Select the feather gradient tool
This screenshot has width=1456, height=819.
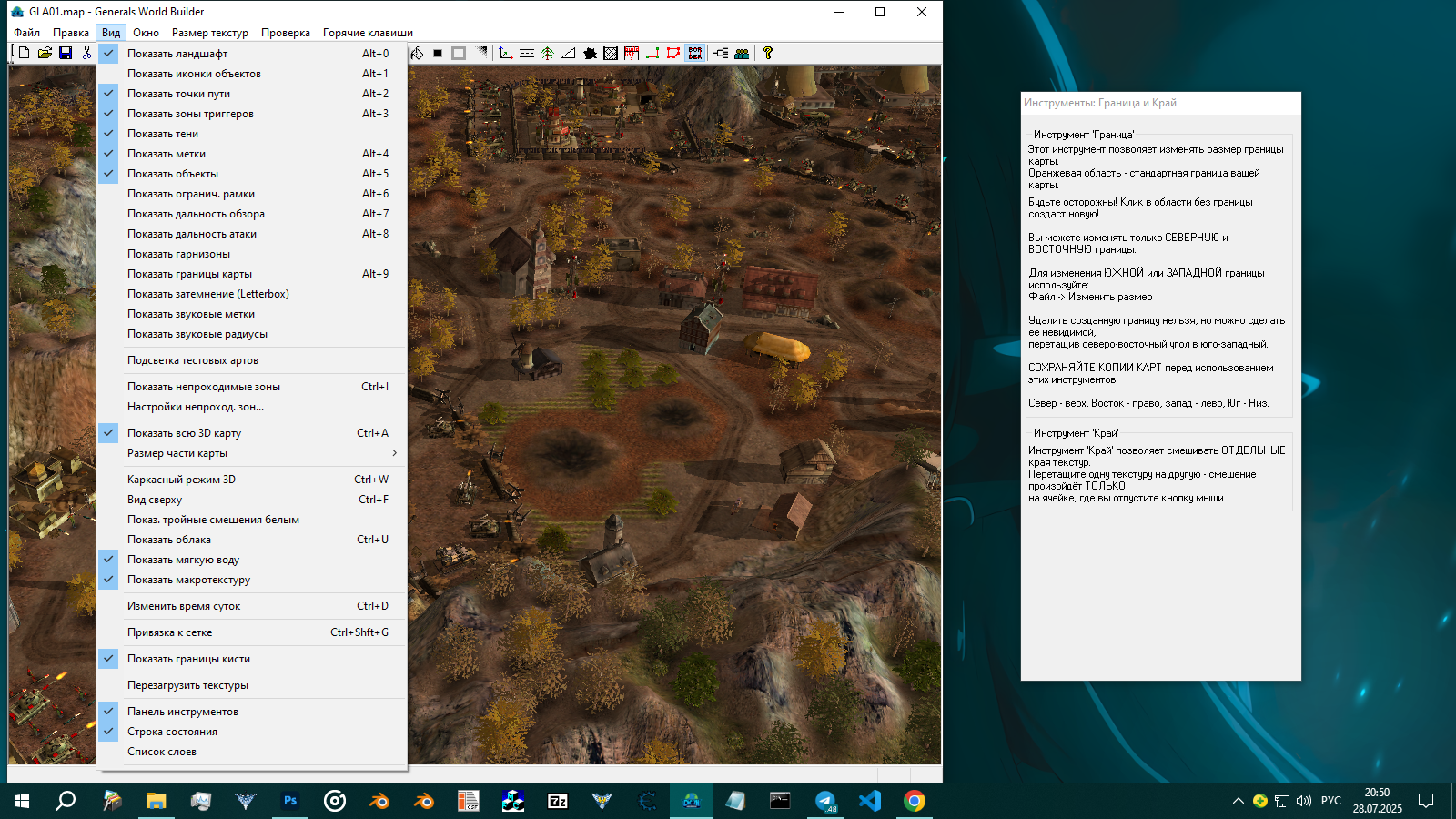[x=481, y=53]
